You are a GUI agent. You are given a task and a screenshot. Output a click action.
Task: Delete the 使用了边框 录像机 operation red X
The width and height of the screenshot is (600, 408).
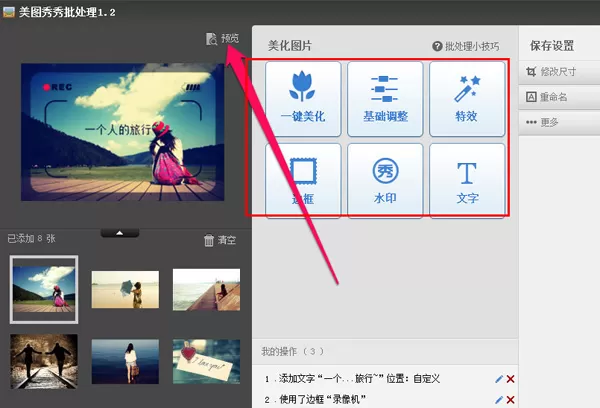pos(510,400)
